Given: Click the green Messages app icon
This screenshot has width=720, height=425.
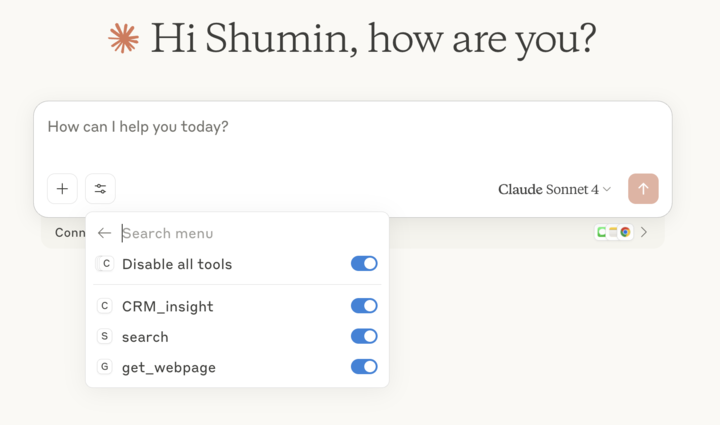Looking at the screenshot, I should (x=602, y=232).
